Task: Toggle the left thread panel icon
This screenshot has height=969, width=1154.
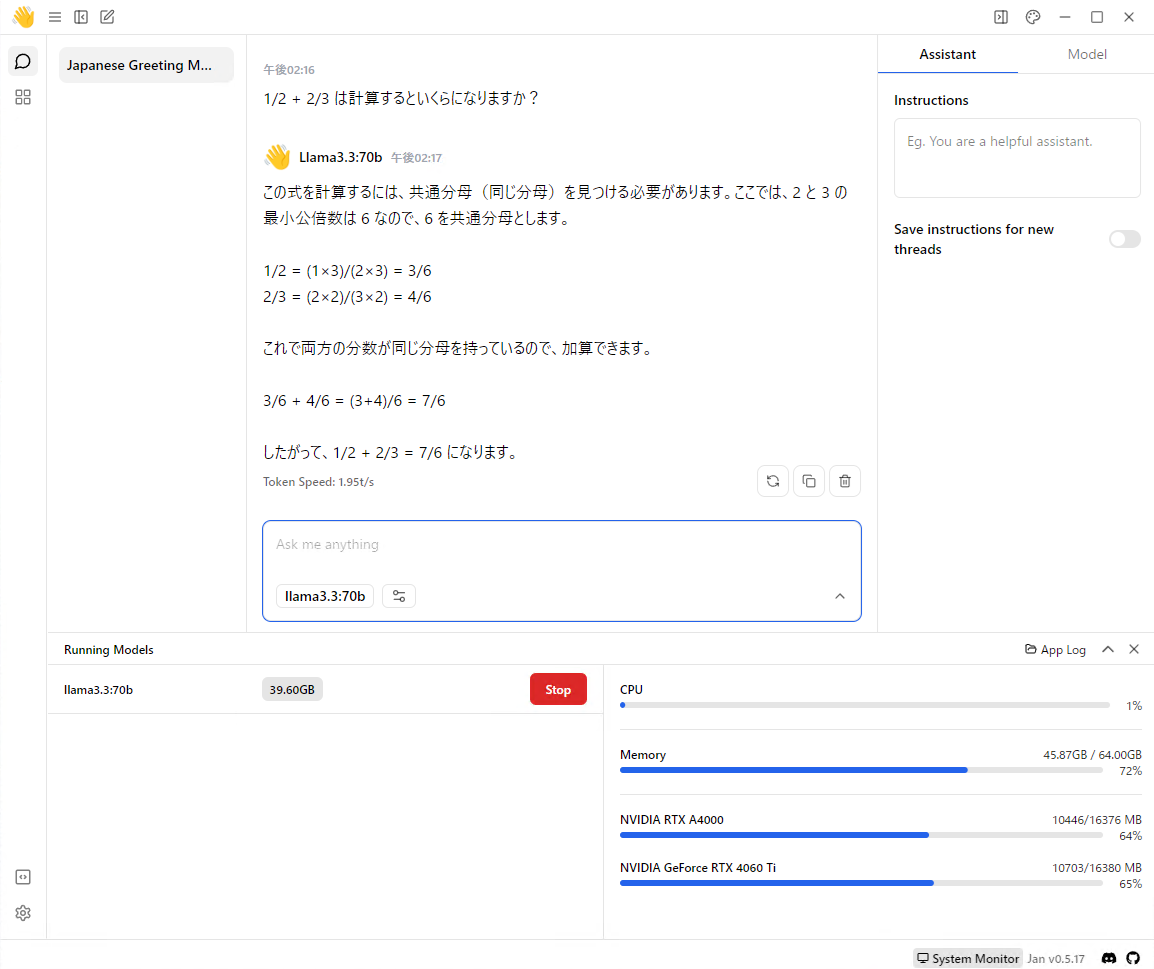Action: click(81, 17)
